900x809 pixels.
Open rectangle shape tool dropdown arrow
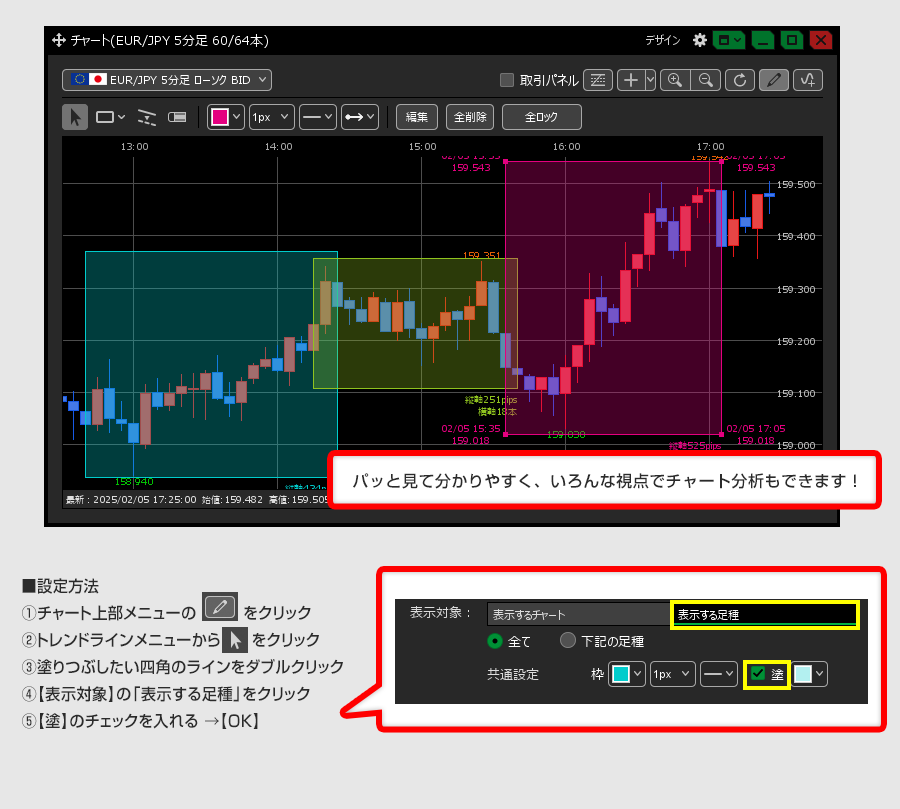pos(121,117)
